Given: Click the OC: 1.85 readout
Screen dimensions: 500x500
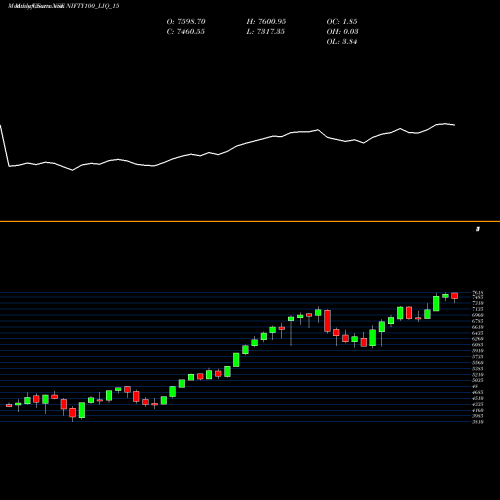Looking at the screenshot, I should point(342,22).
